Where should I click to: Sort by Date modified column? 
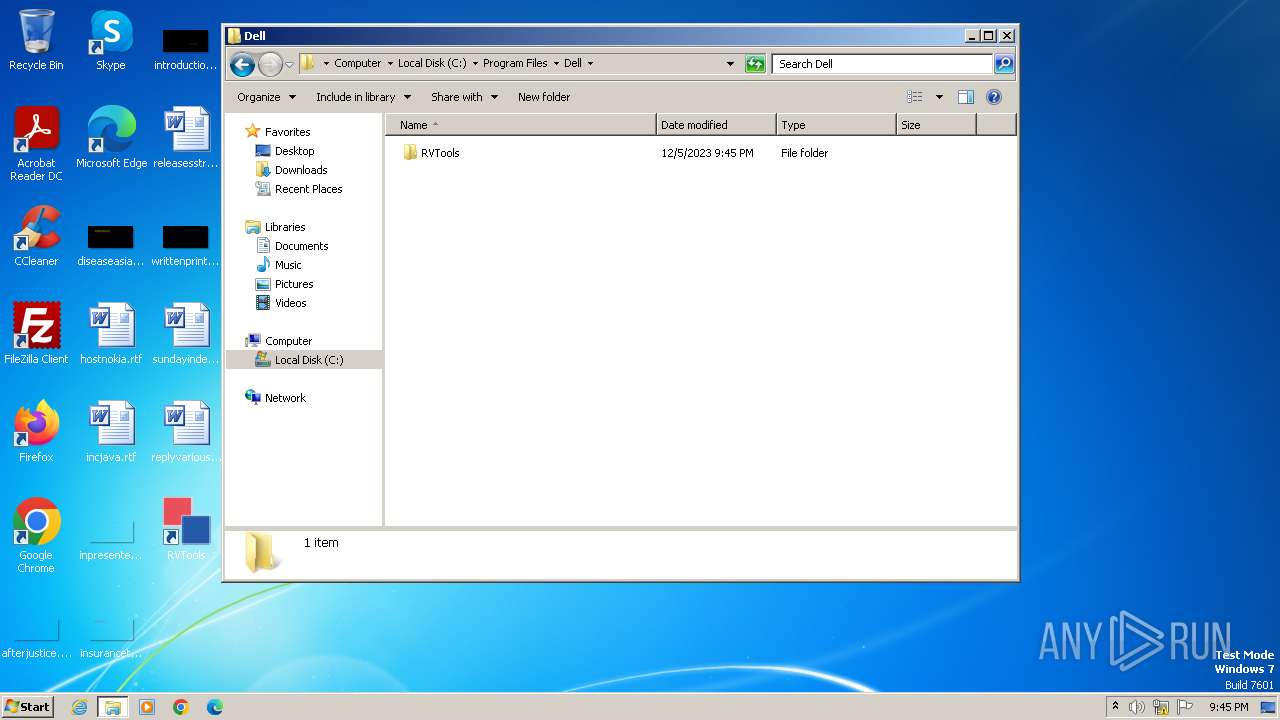[716, 125]
